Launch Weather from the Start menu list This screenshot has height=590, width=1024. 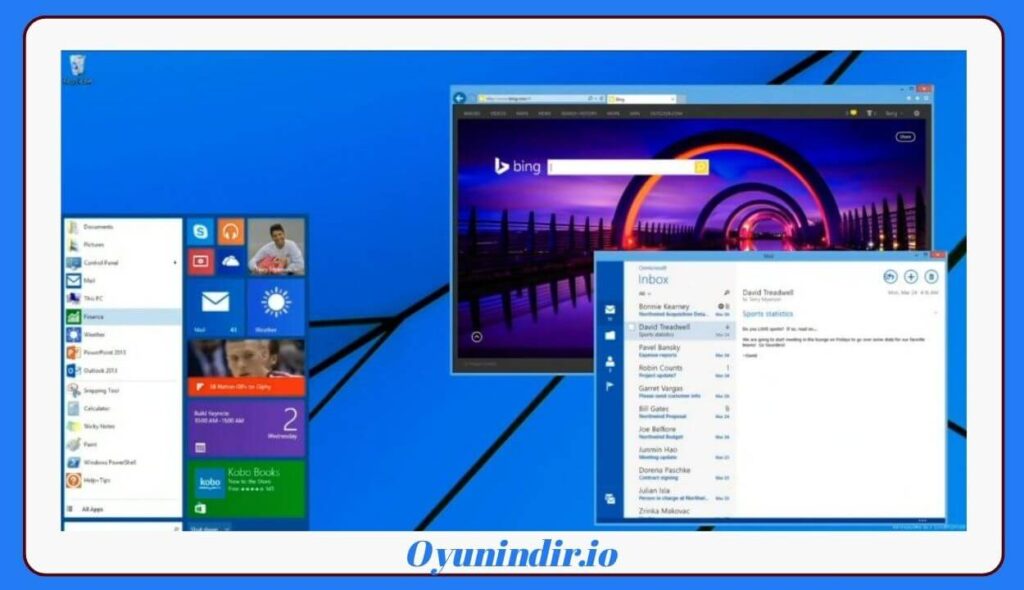pos(123,335)
